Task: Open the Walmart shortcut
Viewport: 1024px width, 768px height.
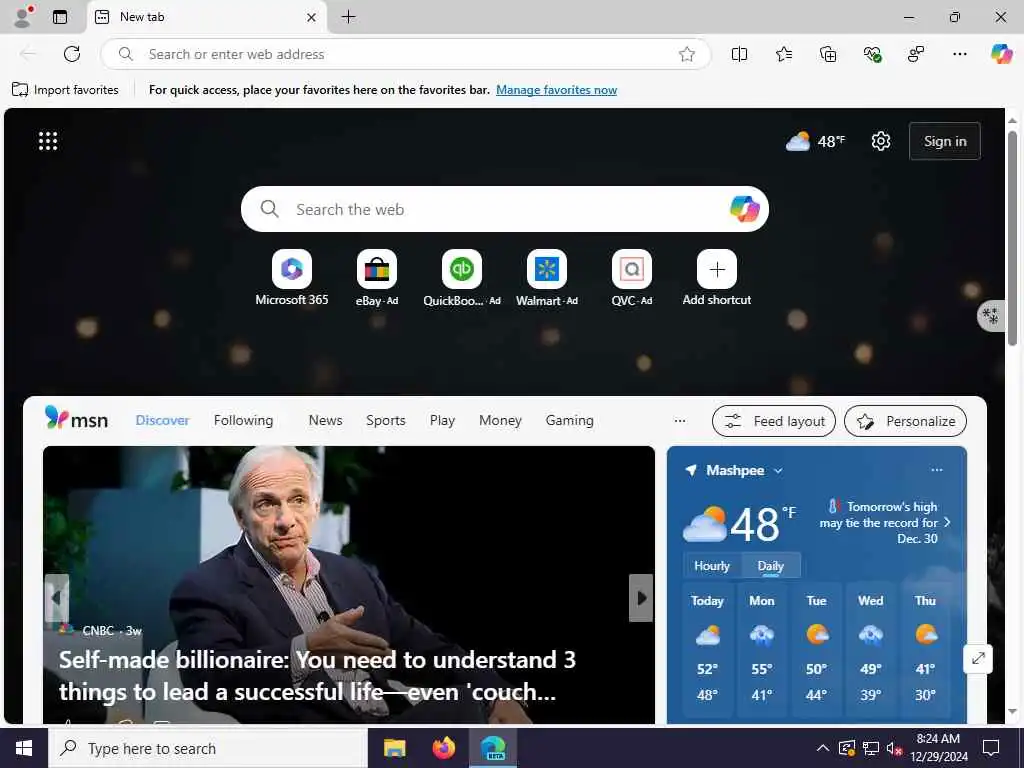Action: click(x=547, y=278)
